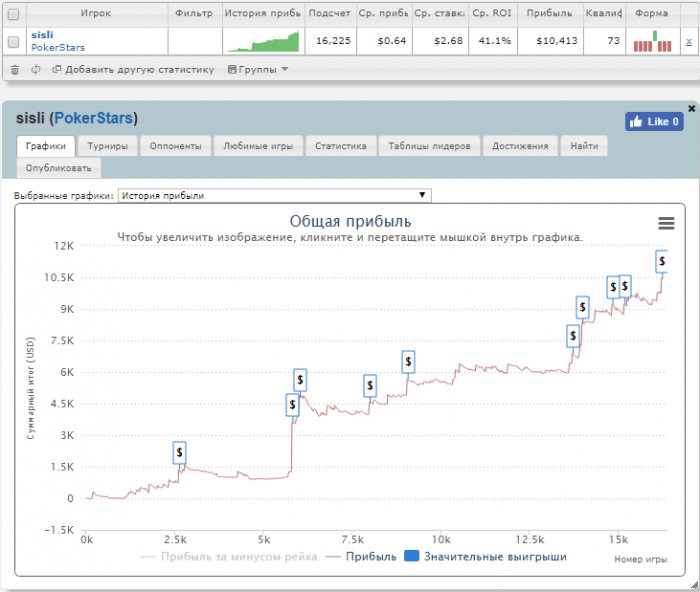Click the Форма bar chart icon

(x=653, y=41)
